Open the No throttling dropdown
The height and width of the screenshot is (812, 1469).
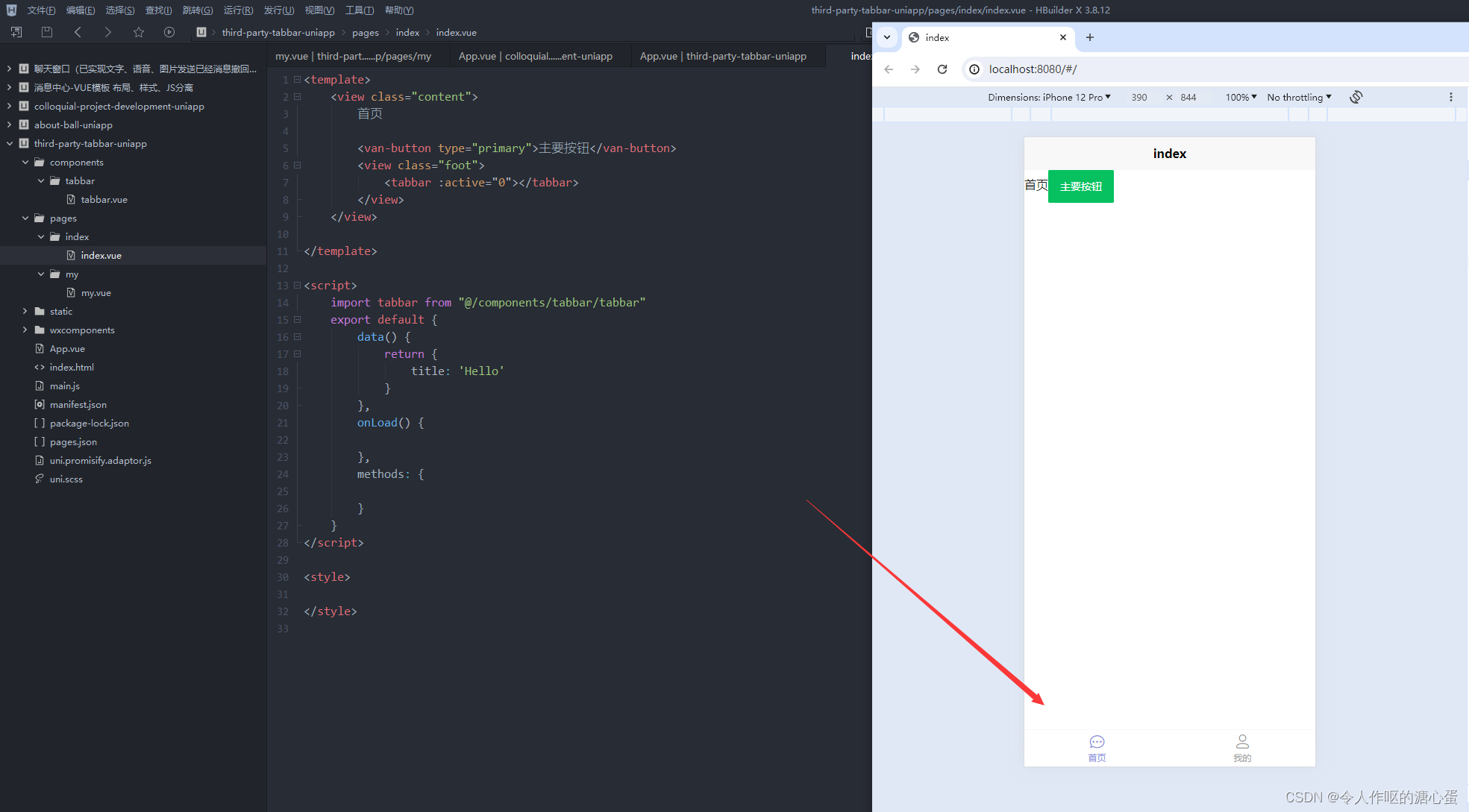coord(1299,97)
